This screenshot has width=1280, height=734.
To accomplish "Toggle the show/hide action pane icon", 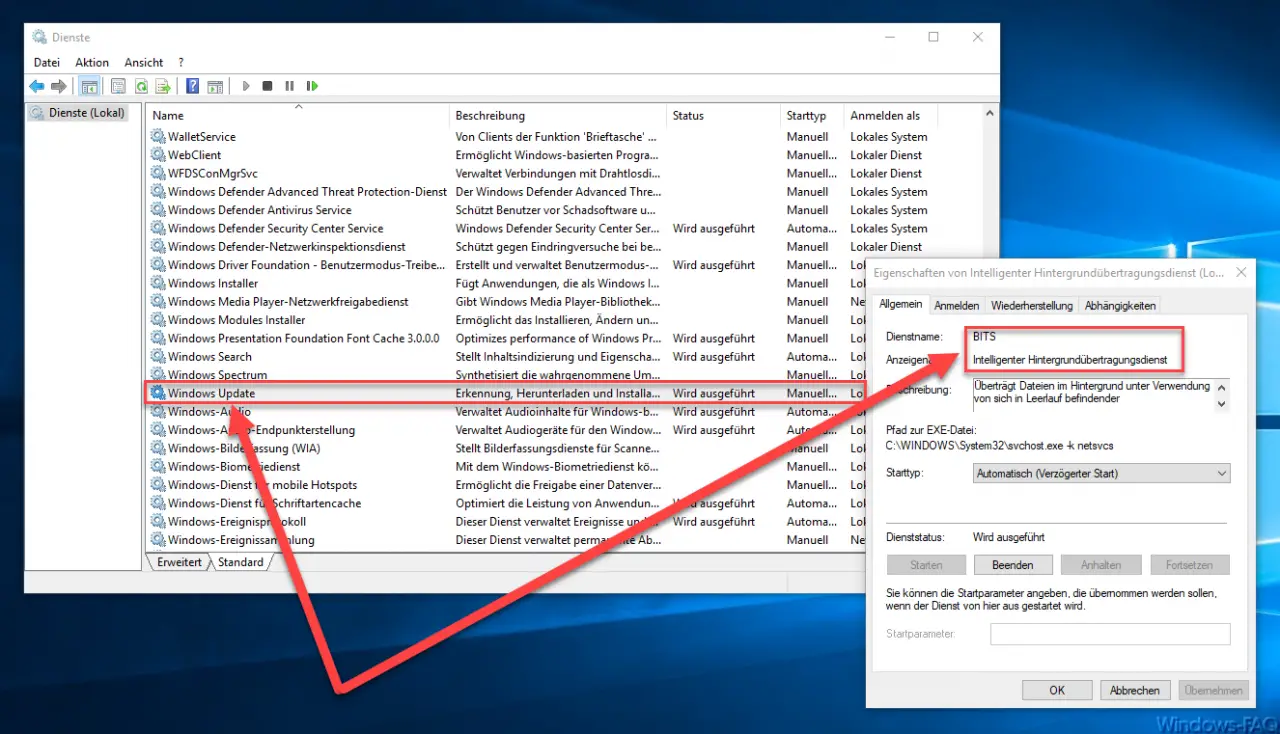I will coord(215,87).
